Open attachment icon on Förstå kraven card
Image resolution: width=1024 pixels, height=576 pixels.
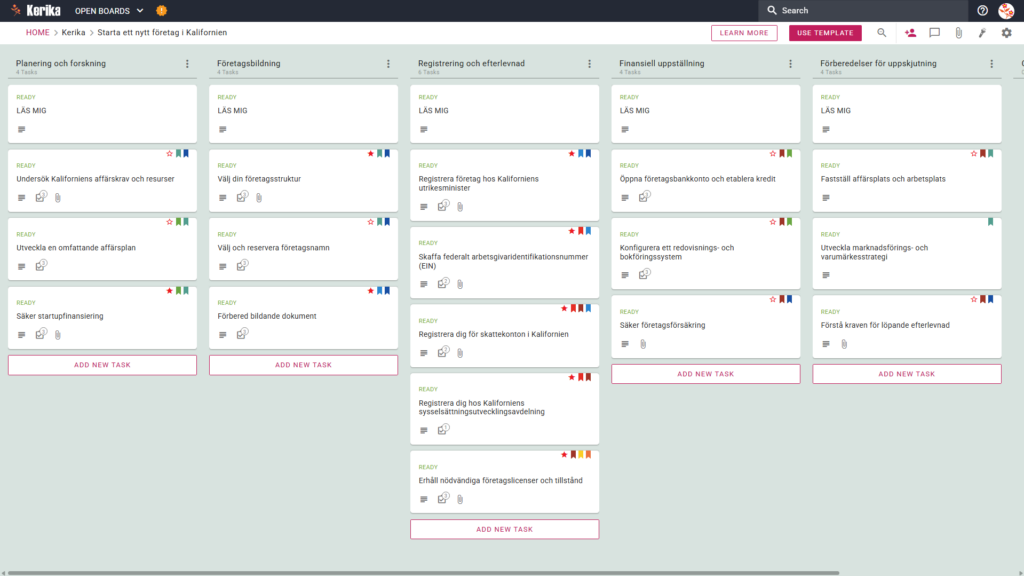pos(844,344)
